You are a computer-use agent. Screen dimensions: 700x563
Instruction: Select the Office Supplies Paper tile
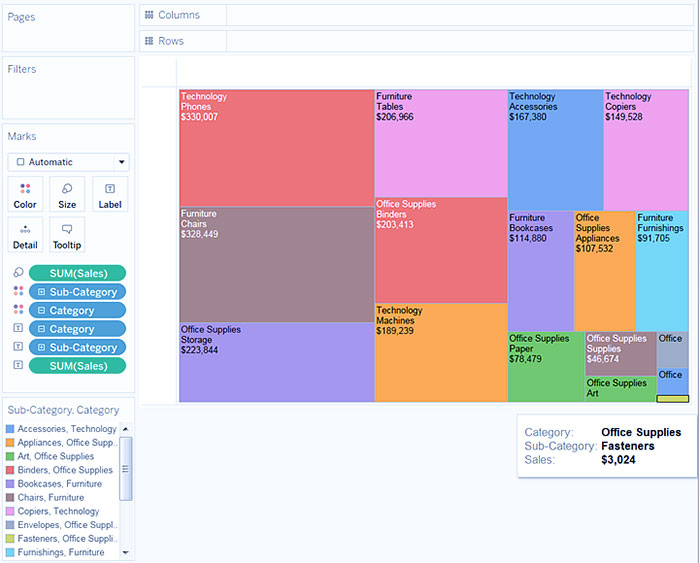tap(546, 367)
